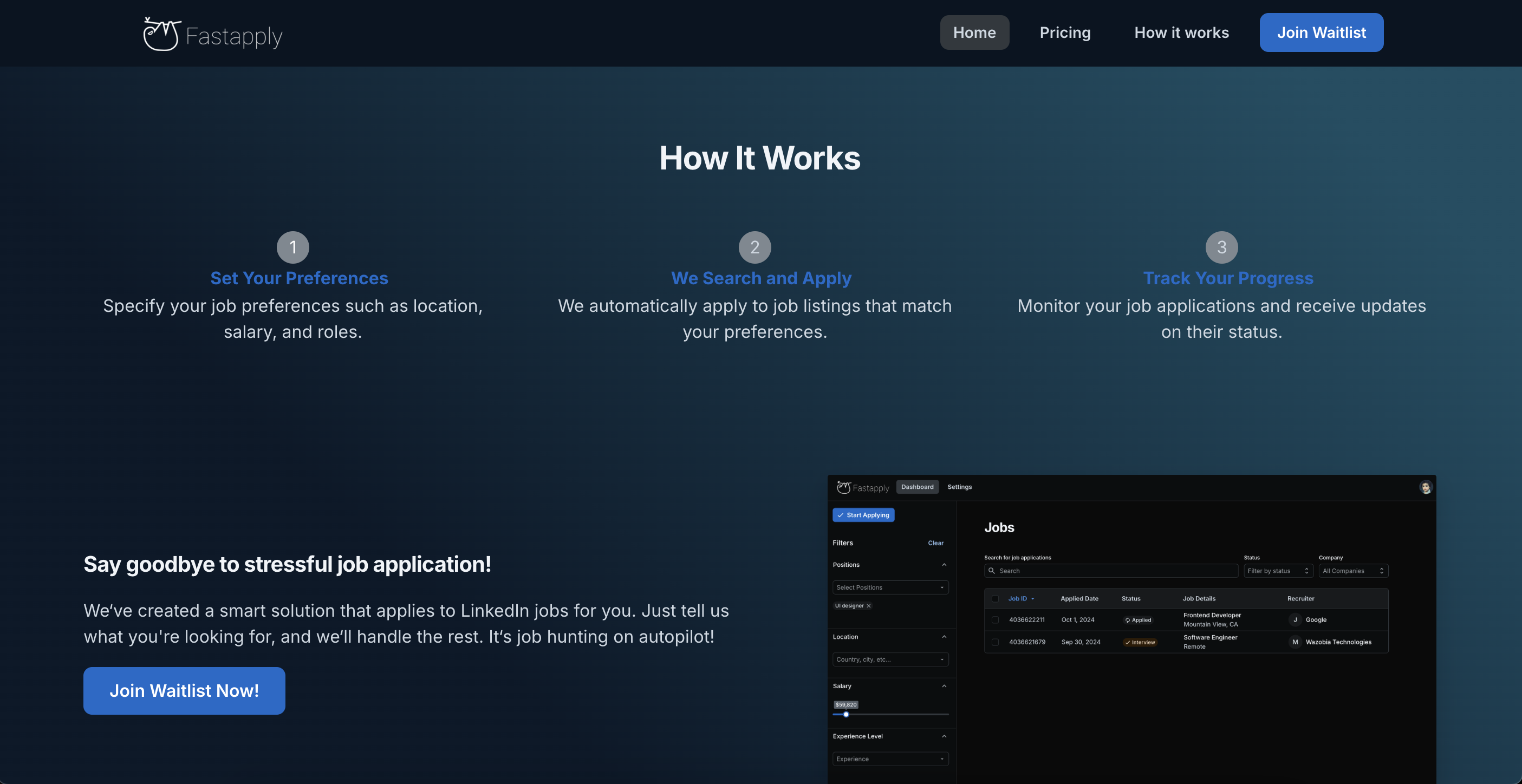Open the How it works nav item

click(x=1181, y=32)
